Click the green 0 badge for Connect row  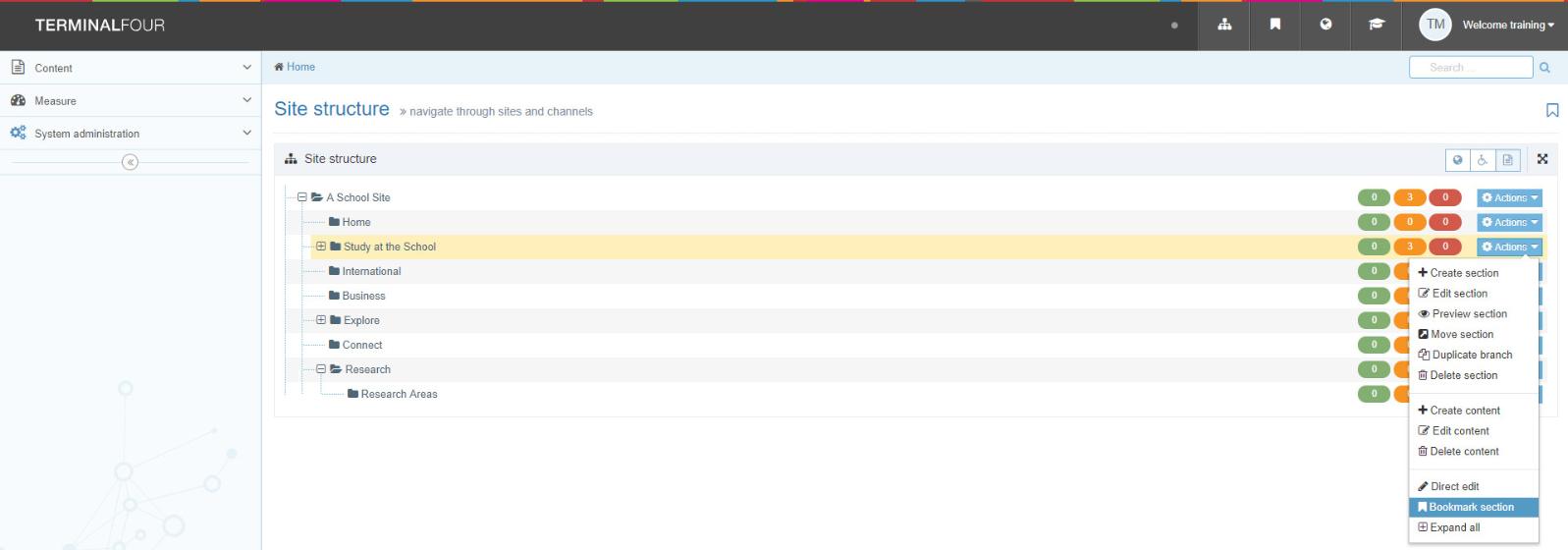(1374, 345)
